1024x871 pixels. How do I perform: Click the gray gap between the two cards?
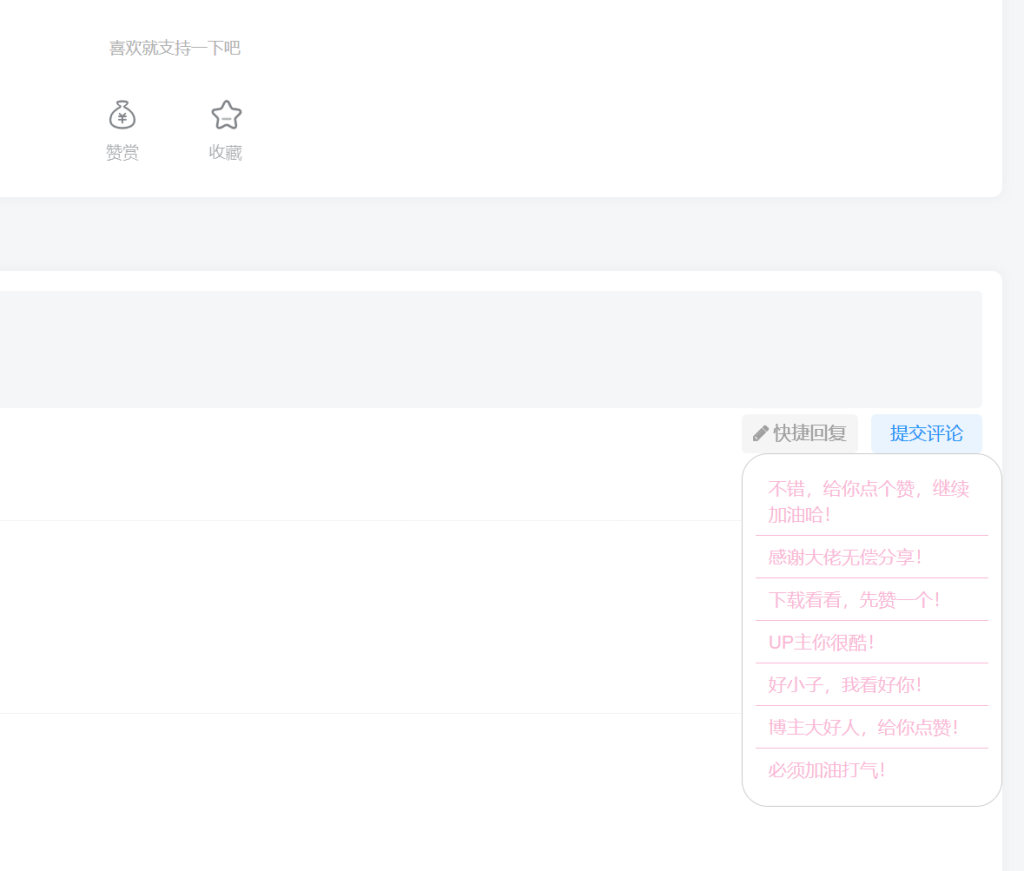tap(500, 234)
